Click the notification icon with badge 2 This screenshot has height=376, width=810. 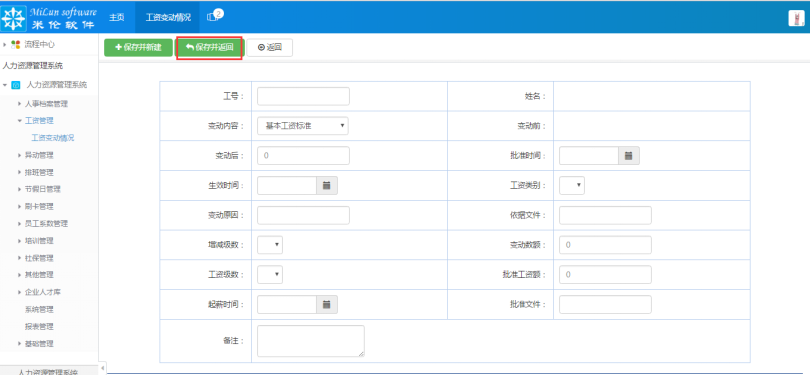(214, 16)
